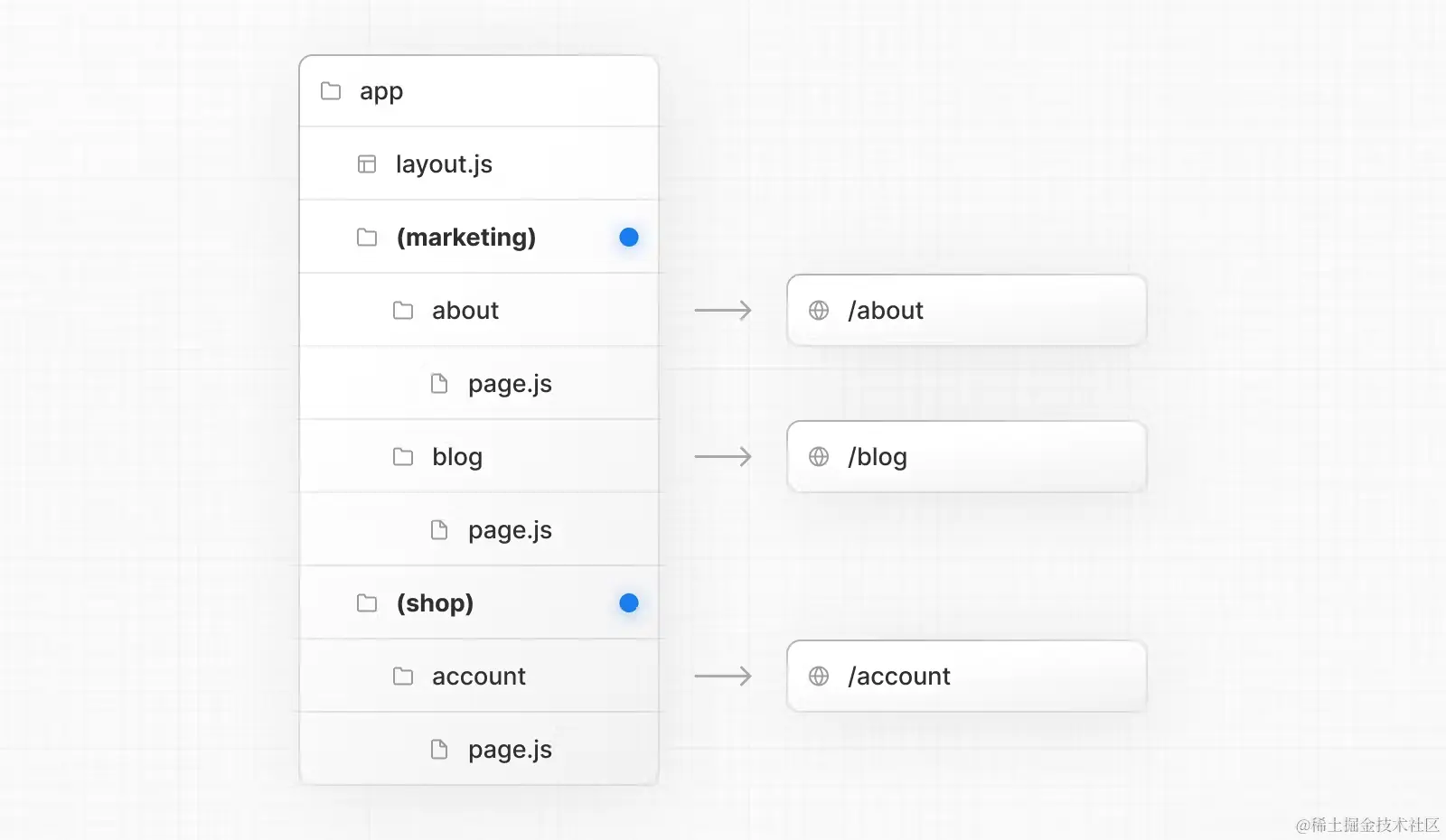The image size is (1446, 840).
Task: Click the app folder icon
Action: click(331, 91)
